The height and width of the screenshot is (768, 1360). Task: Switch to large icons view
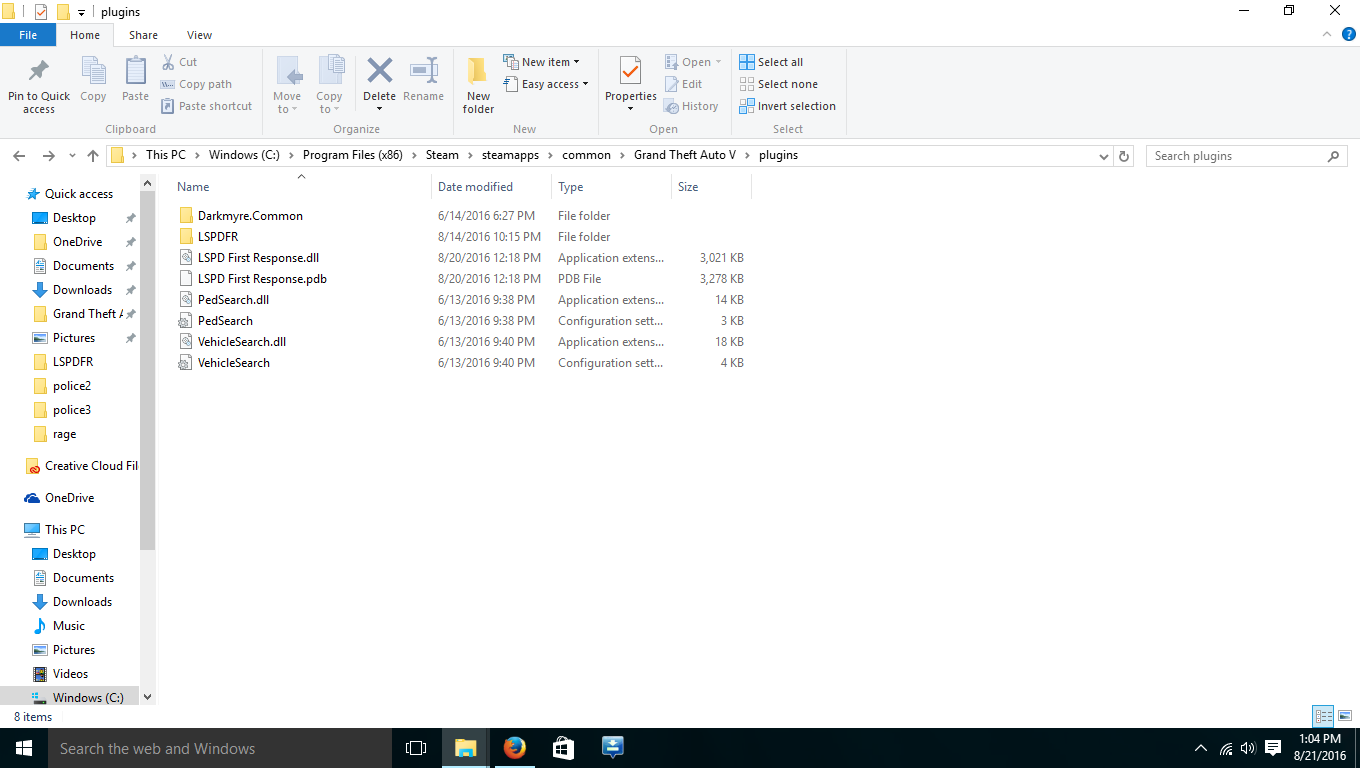click(x=1347, y=716)
